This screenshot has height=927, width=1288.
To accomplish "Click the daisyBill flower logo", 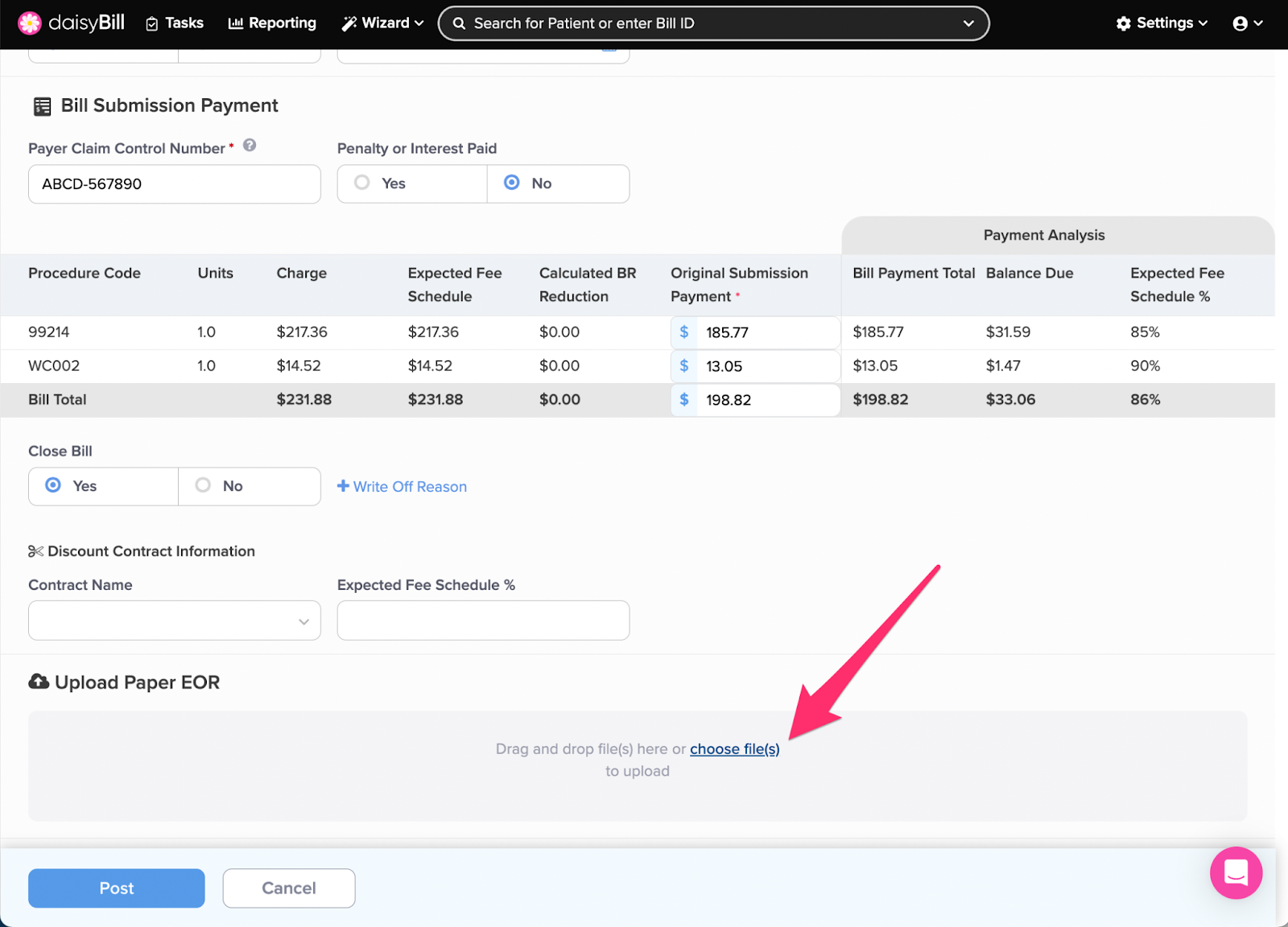I will pyautogui.click(x=30, y=23).
